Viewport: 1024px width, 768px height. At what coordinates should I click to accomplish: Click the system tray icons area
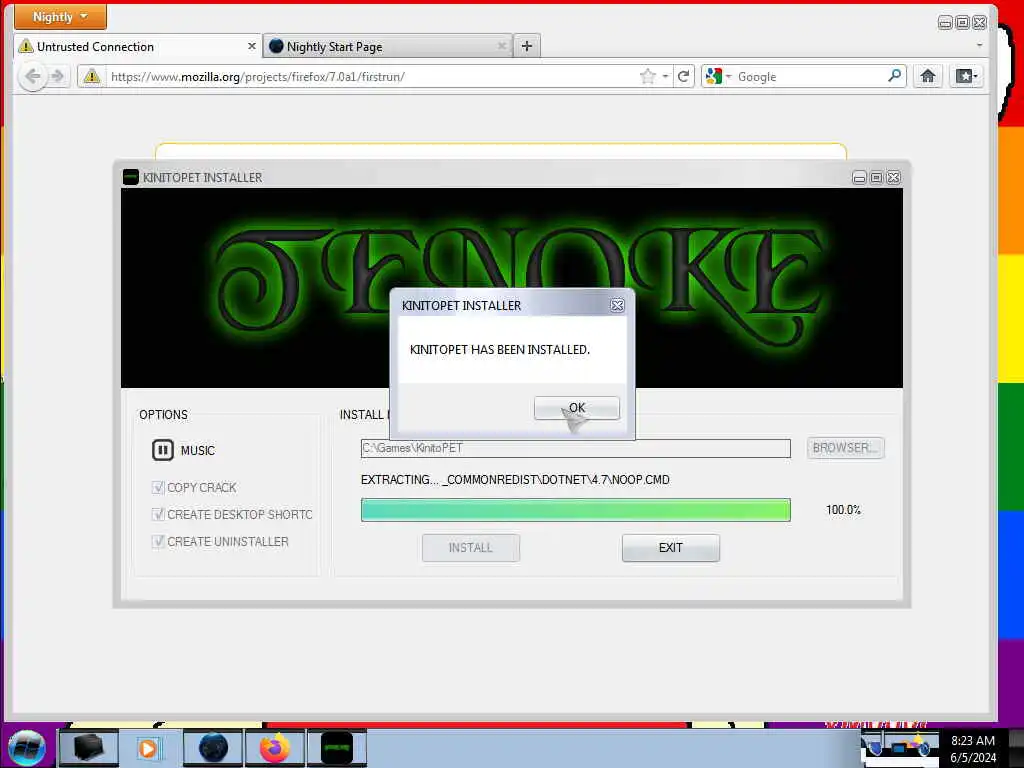[899, 748]
